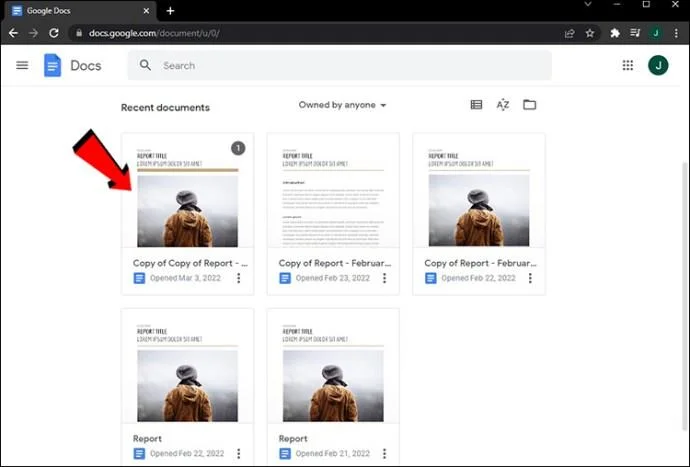This screenshot has height=467, width=690.
Task: Open the J account avatar in Docs header
Action: [658, 65]
